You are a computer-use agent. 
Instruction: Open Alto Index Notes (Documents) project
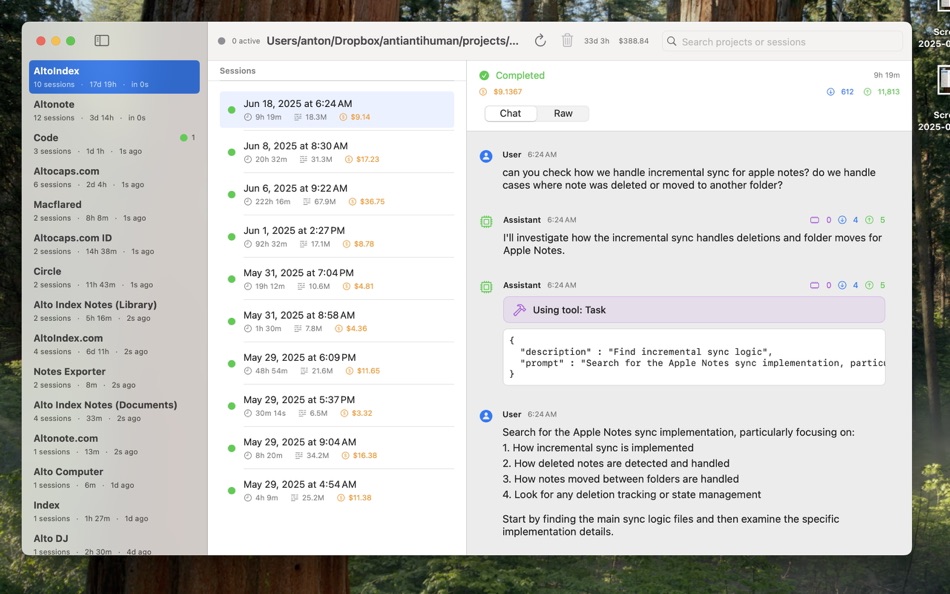(x=114, y=410)
